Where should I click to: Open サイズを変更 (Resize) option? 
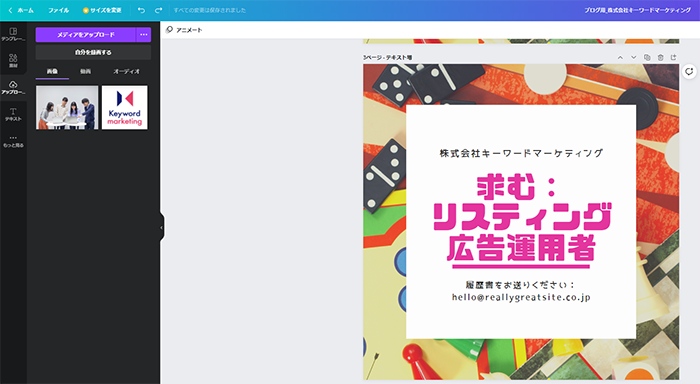click(102, 10)
